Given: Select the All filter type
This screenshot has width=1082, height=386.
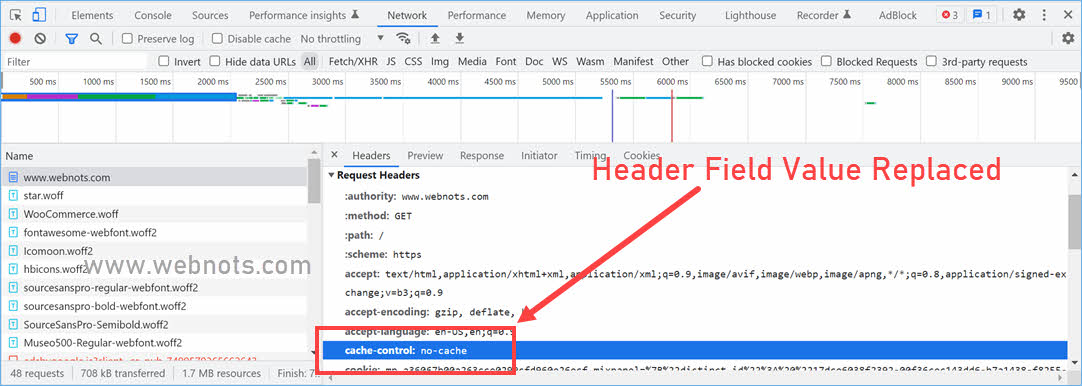Looking at the screenshot, I should tap(310, 61).
